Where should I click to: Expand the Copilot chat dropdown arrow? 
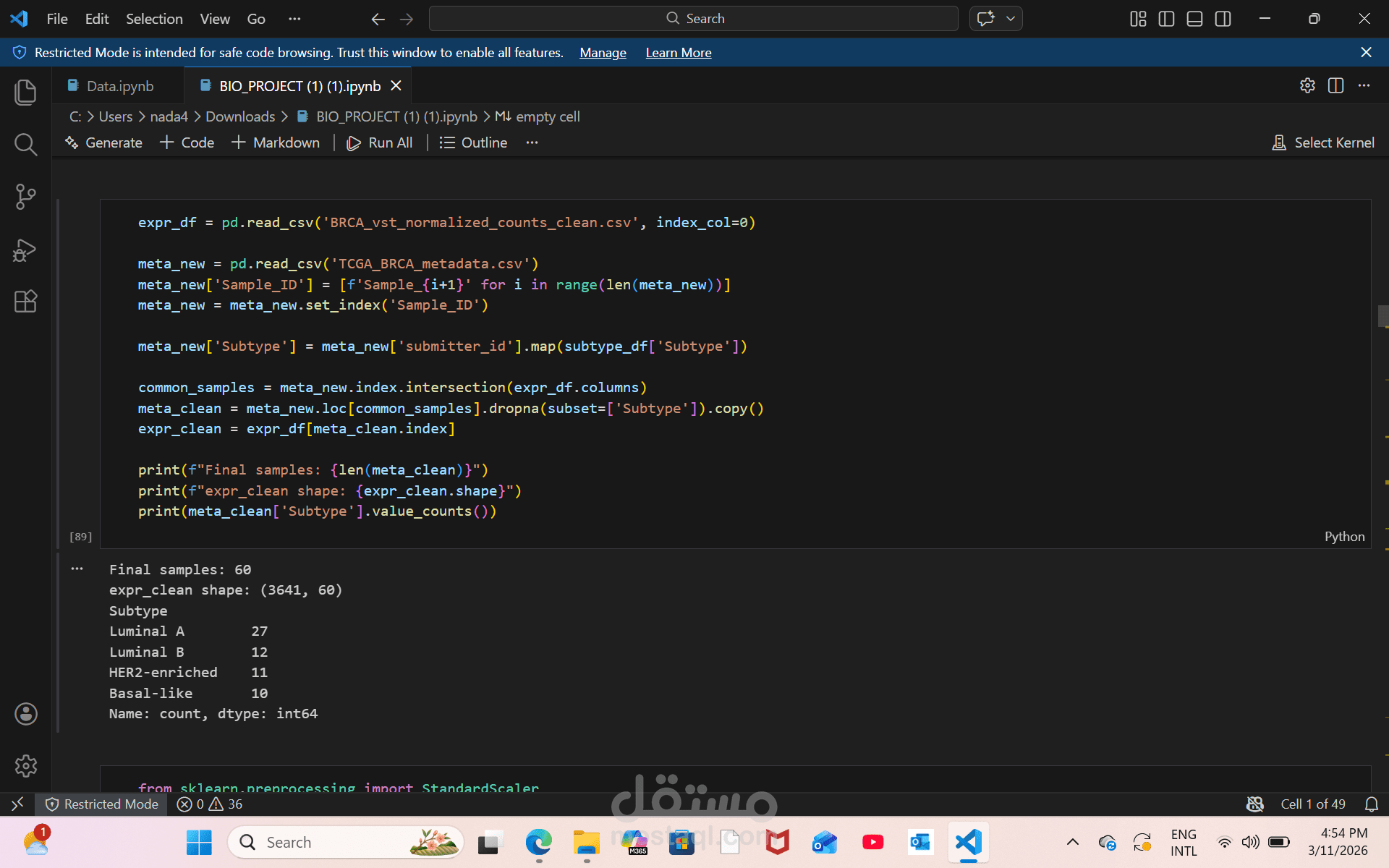point(1011,19)
